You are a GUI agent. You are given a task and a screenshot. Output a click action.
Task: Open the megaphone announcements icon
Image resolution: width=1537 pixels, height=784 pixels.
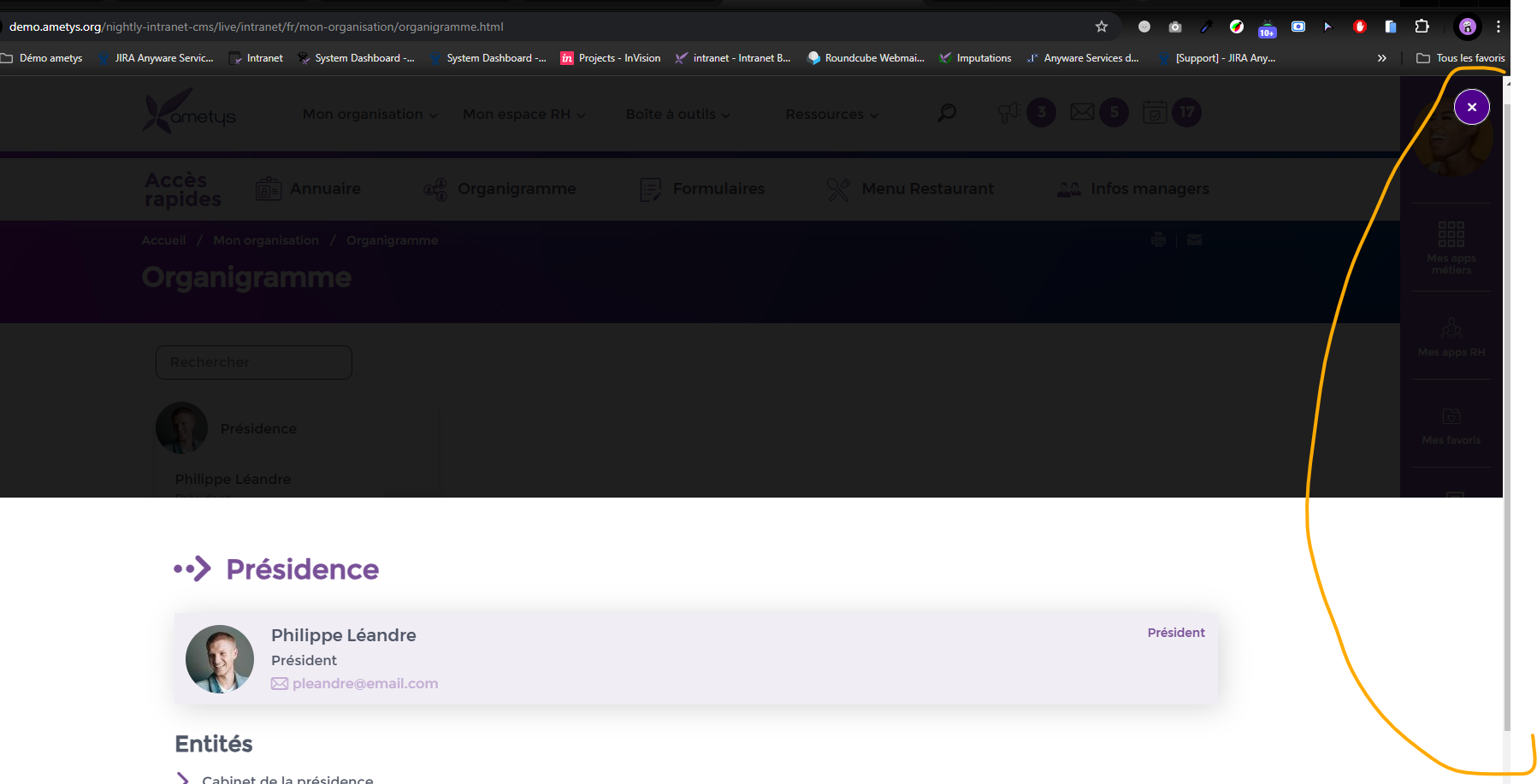[x=1009, y=112]
